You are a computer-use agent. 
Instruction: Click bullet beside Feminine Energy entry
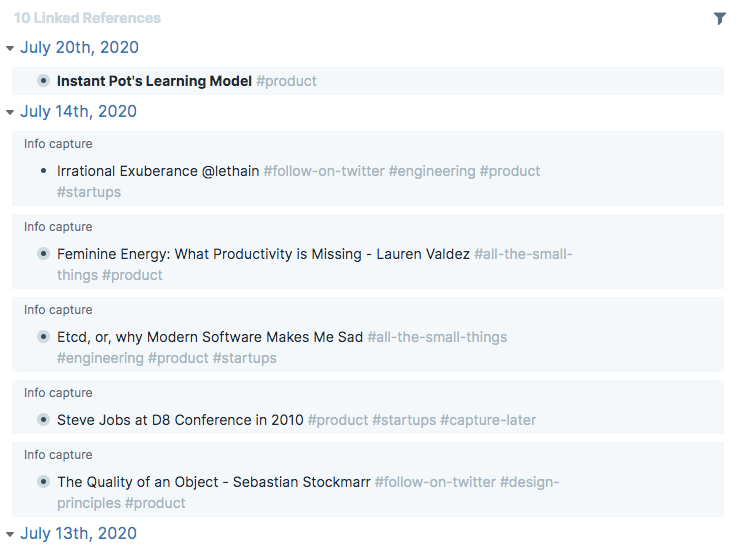44,254
